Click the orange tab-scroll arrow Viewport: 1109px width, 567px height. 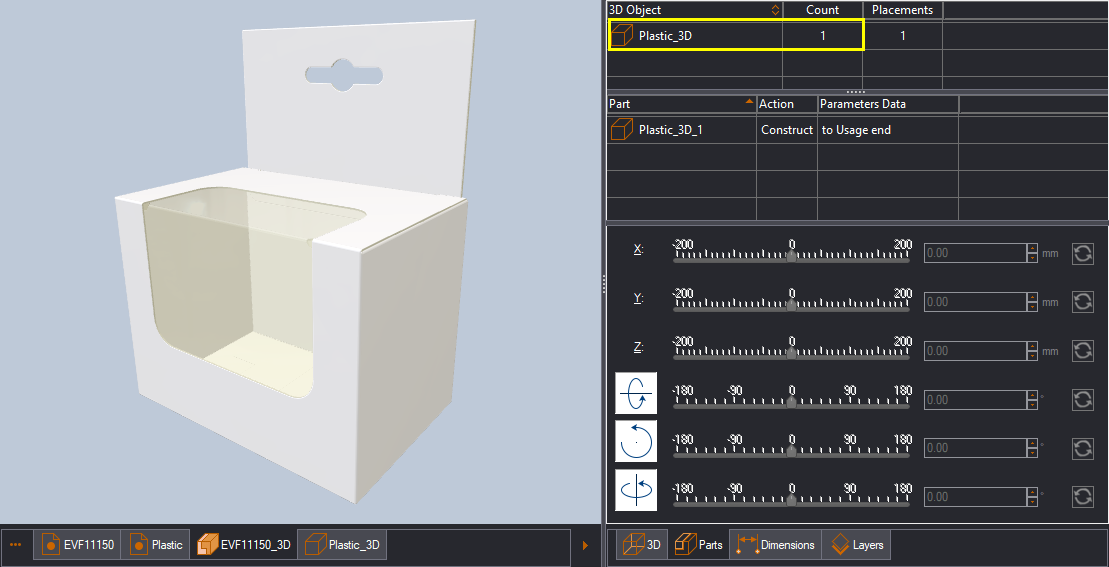[584, 545]
